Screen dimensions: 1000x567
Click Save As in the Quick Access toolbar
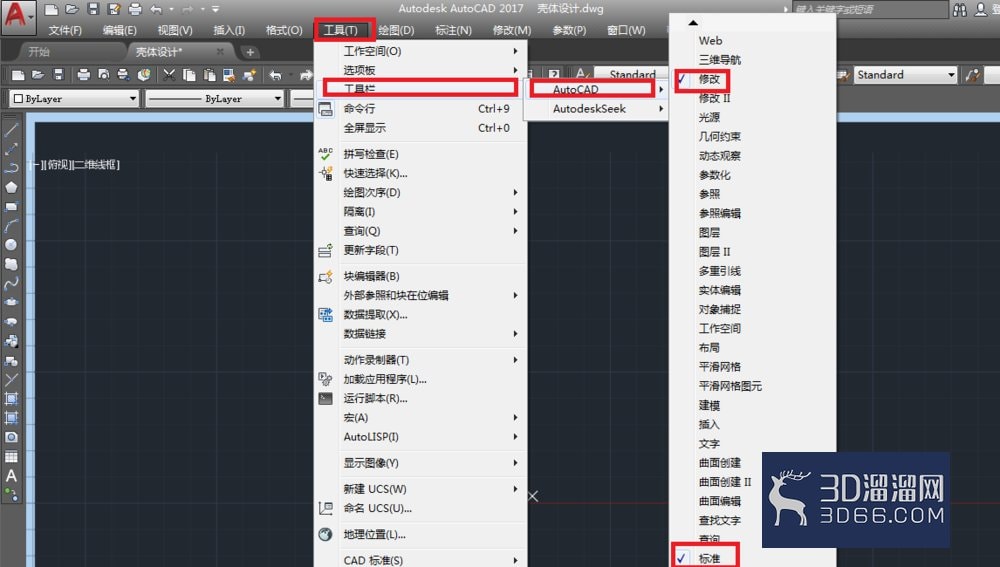[x=114, y=9]
